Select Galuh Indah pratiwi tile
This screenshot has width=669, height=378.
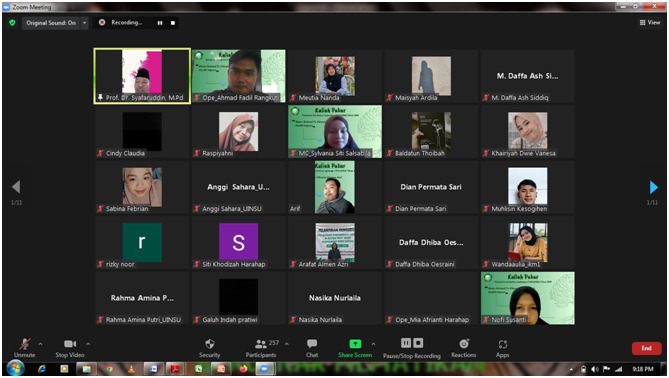[x=239, y=298]
